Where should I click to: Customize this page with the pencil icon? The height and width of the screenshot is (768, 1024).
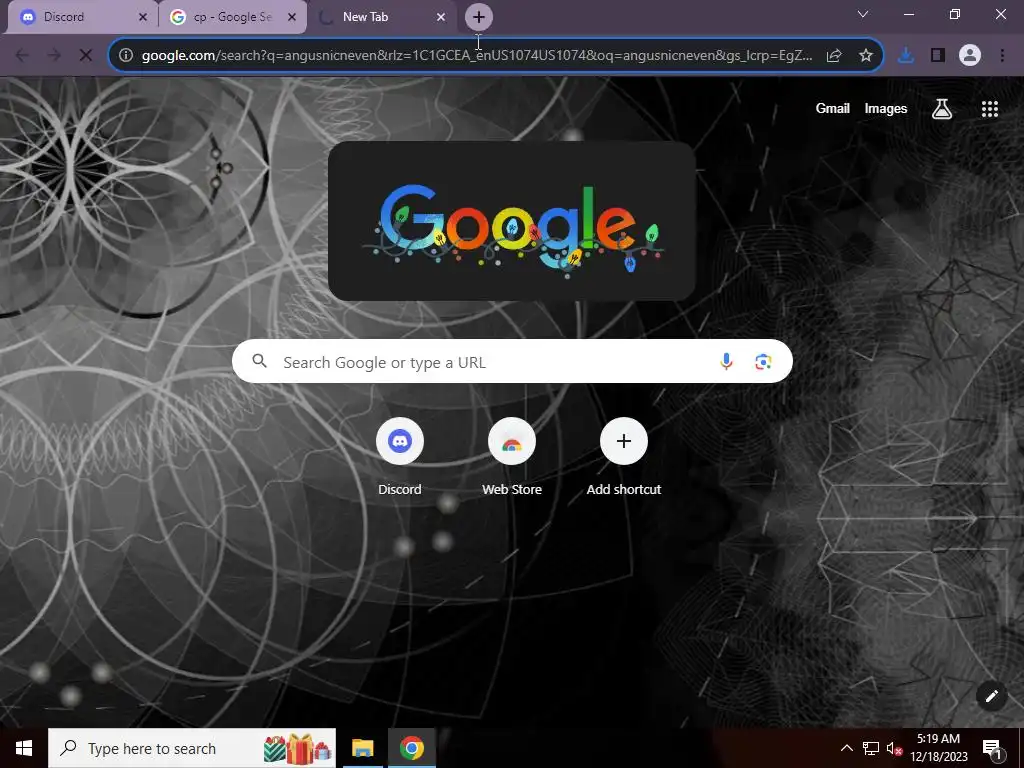point(991,696)
